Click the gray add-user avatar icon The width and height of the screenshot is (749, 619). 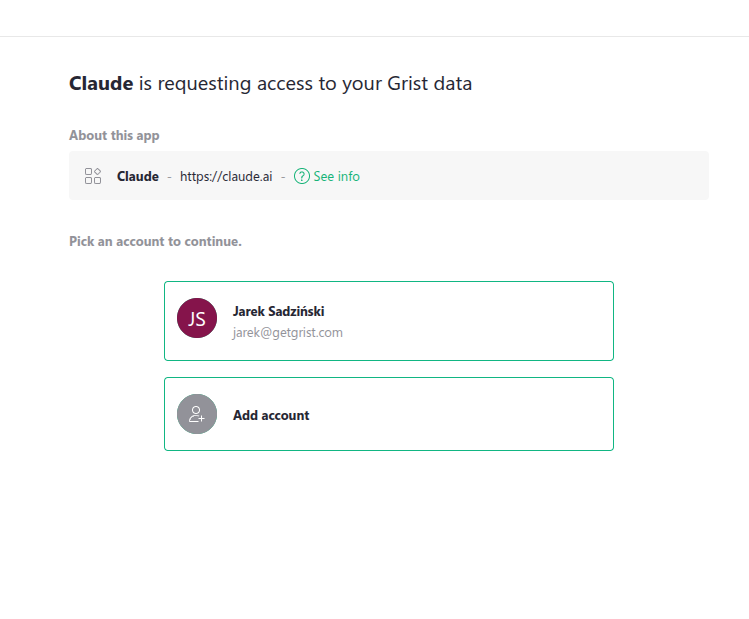click(x=197, y=414)
